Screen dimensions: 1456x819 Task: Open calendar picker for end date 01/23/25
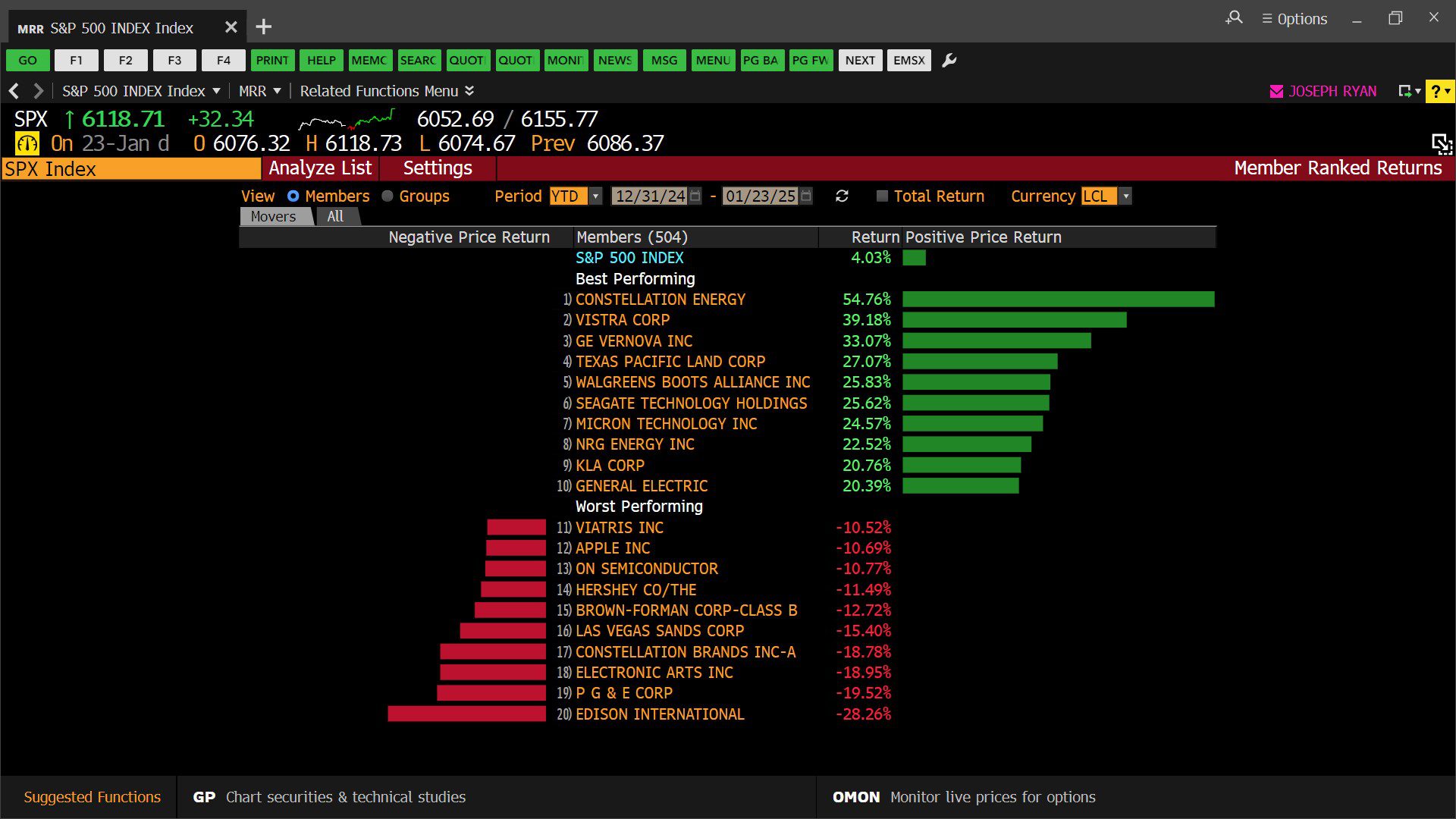(x=806, y=196)
